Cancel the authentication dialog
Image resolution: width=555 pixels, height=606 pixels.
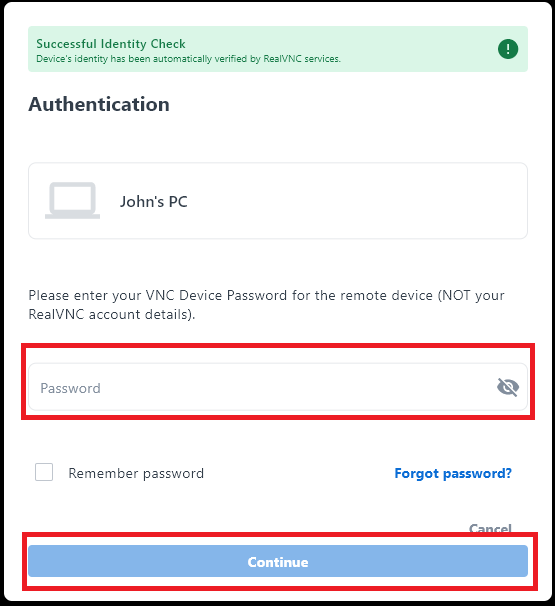[x=490, y=528]
